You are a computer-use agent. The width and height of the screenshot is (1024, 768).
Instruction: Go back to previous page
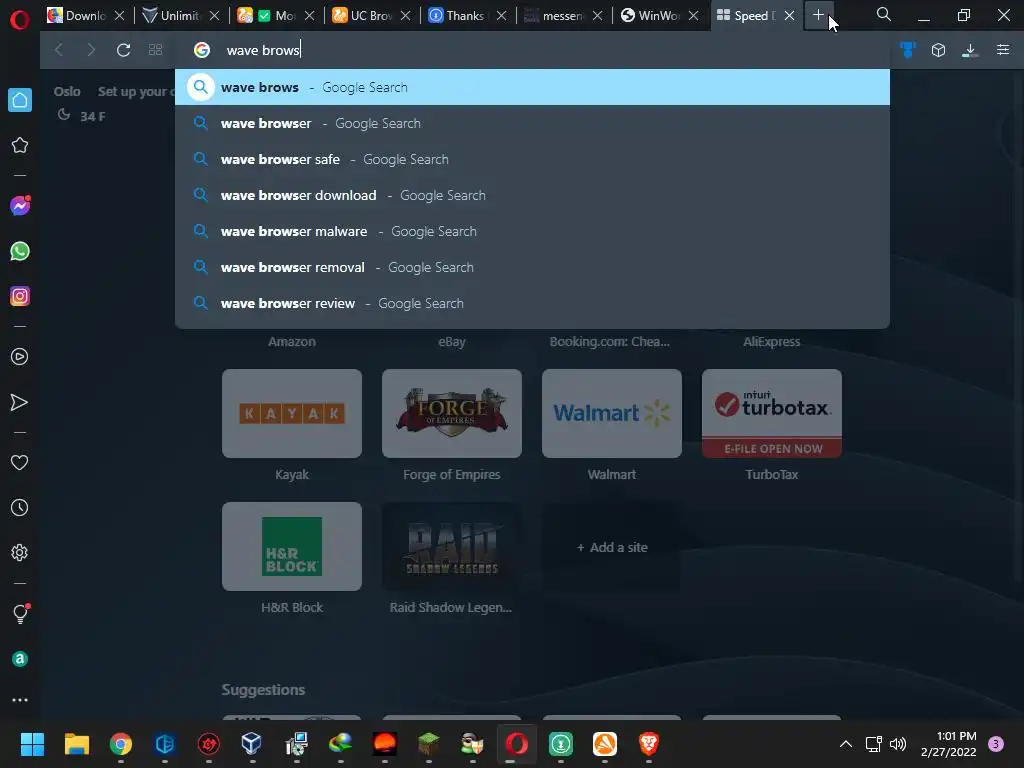[59, 50]
